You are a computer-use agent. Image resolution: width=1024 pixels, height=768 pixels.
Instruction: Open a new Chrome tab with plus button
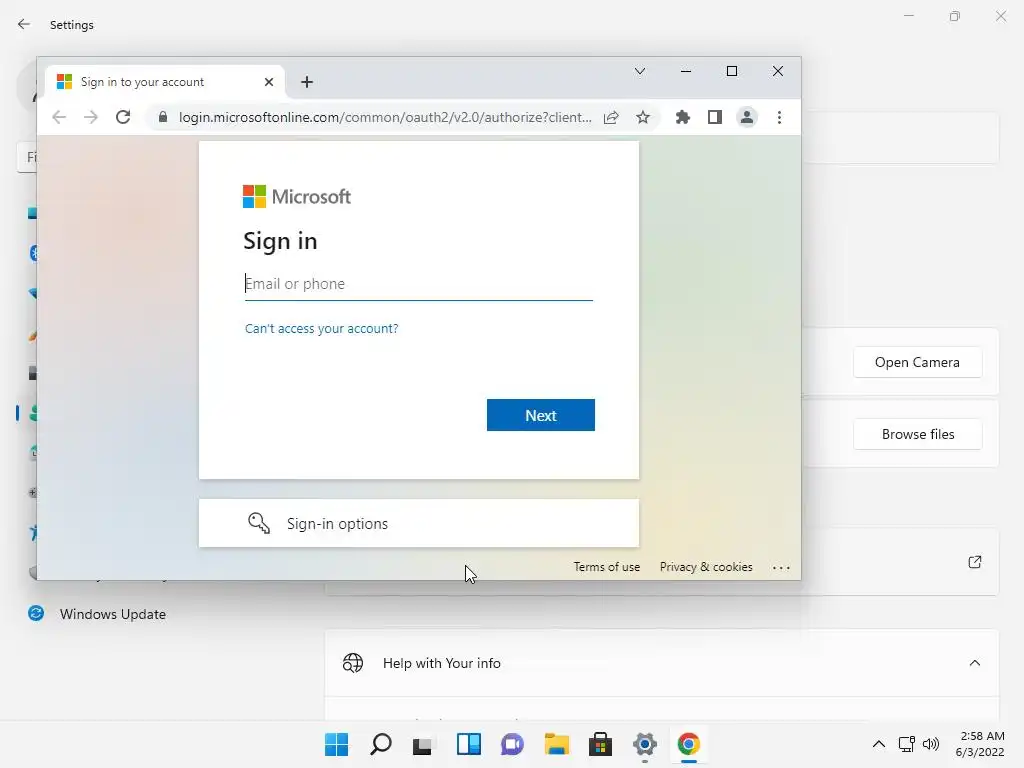click(307, 82)
